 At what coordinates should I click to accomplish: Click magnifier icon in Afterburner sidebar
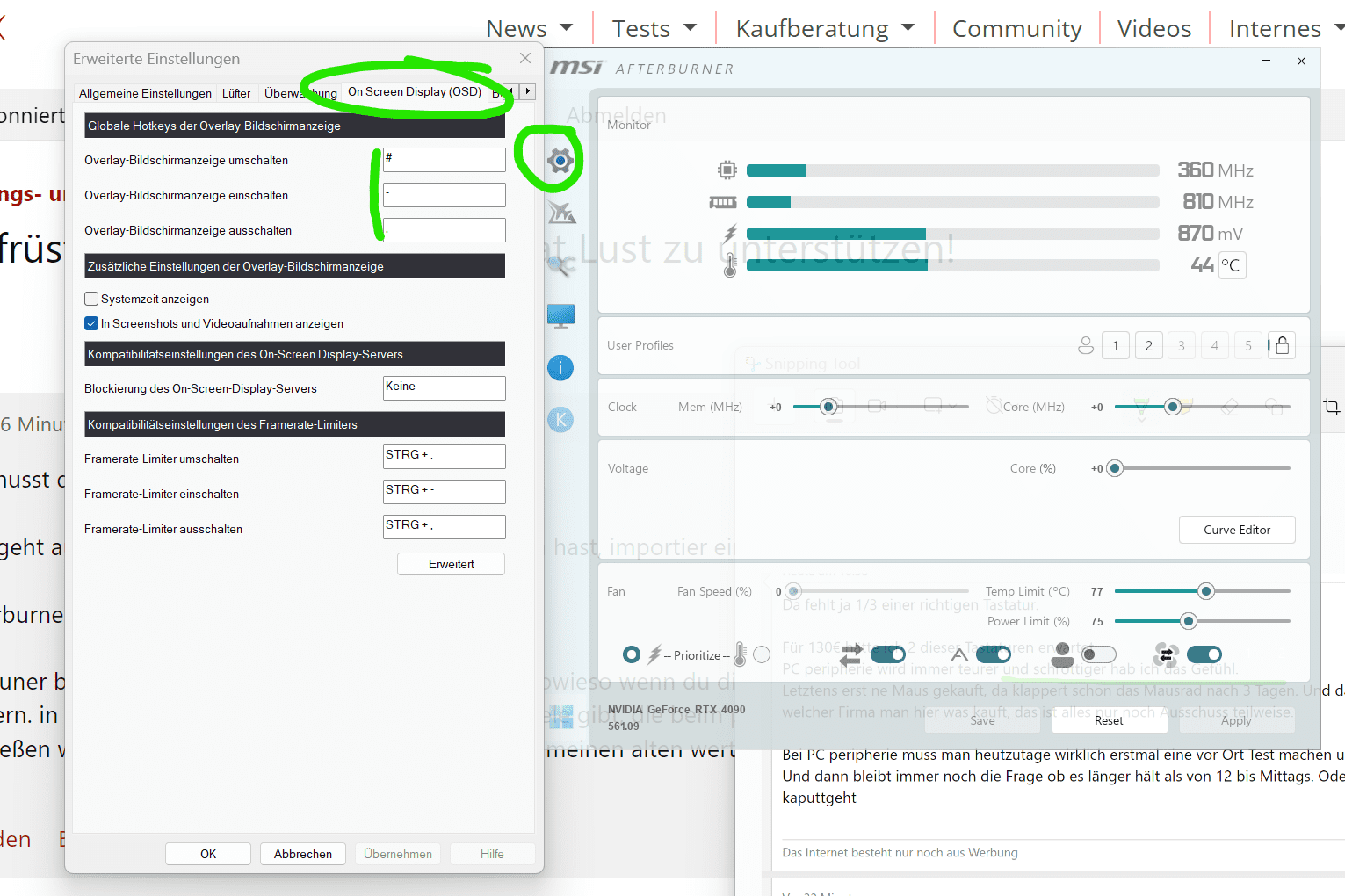click(560, 264)
